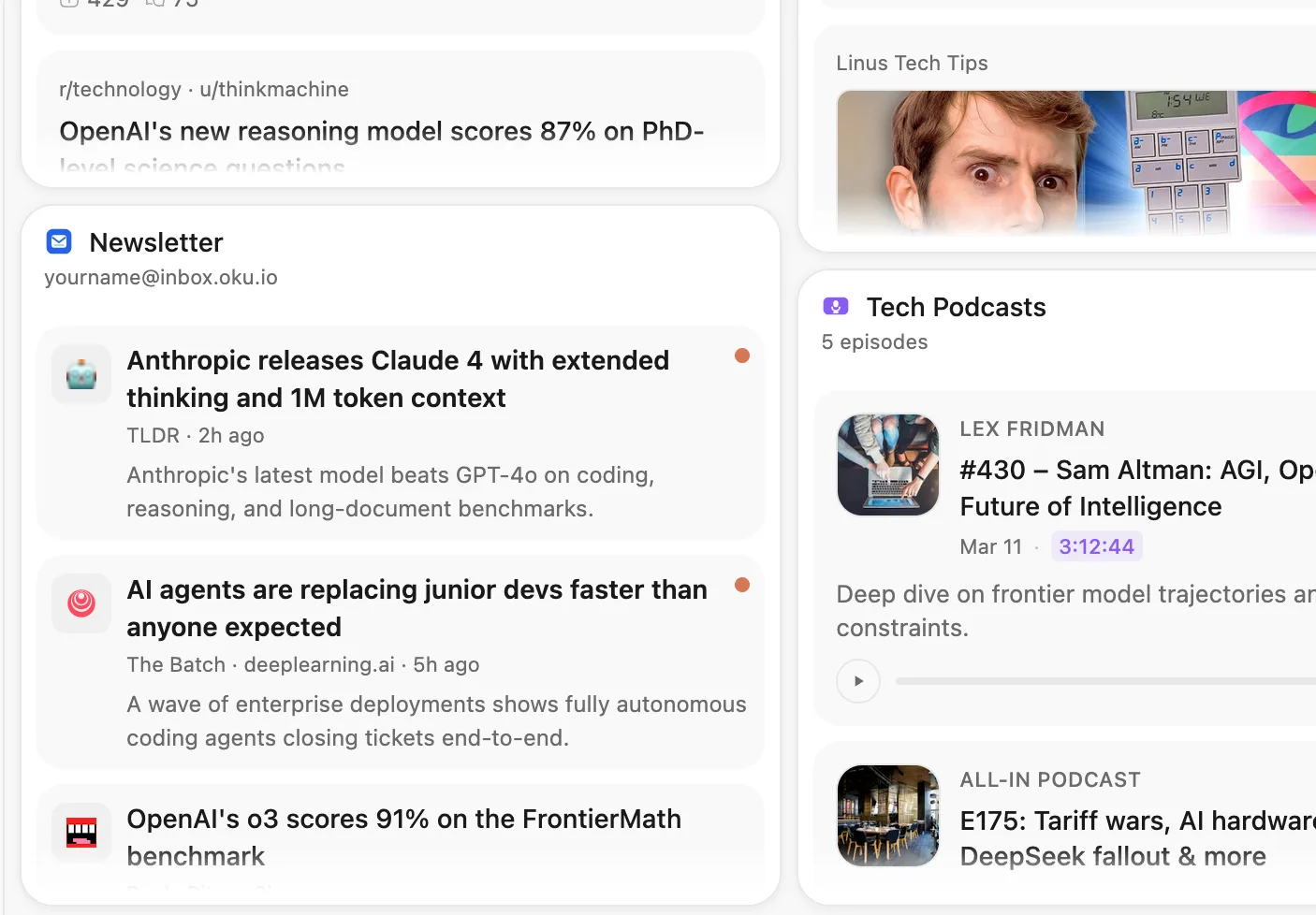Image resolution: width=1316 pixels, height=915 pixels.
Task: Click the Lex Fridman episode artwork
Action: (887, 464)
